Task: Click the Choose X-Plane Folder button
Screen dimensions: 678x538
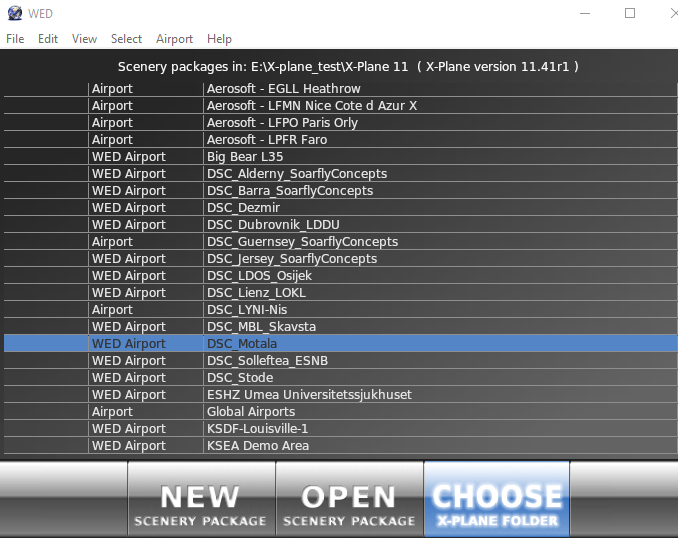Action: [497, 499]
